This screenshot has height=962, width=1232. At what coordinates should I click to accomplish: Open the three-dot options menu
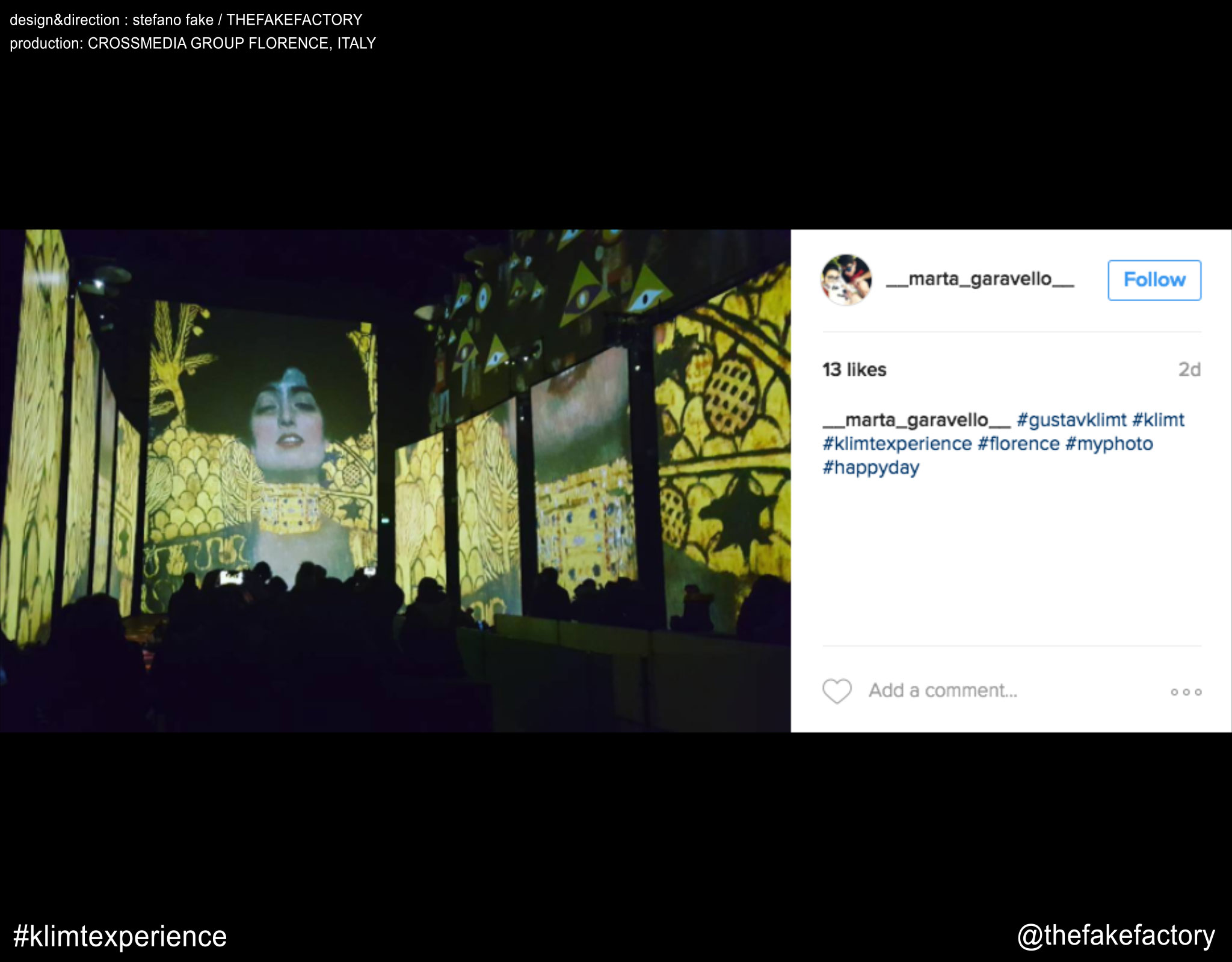click(x=1186, y=692)
